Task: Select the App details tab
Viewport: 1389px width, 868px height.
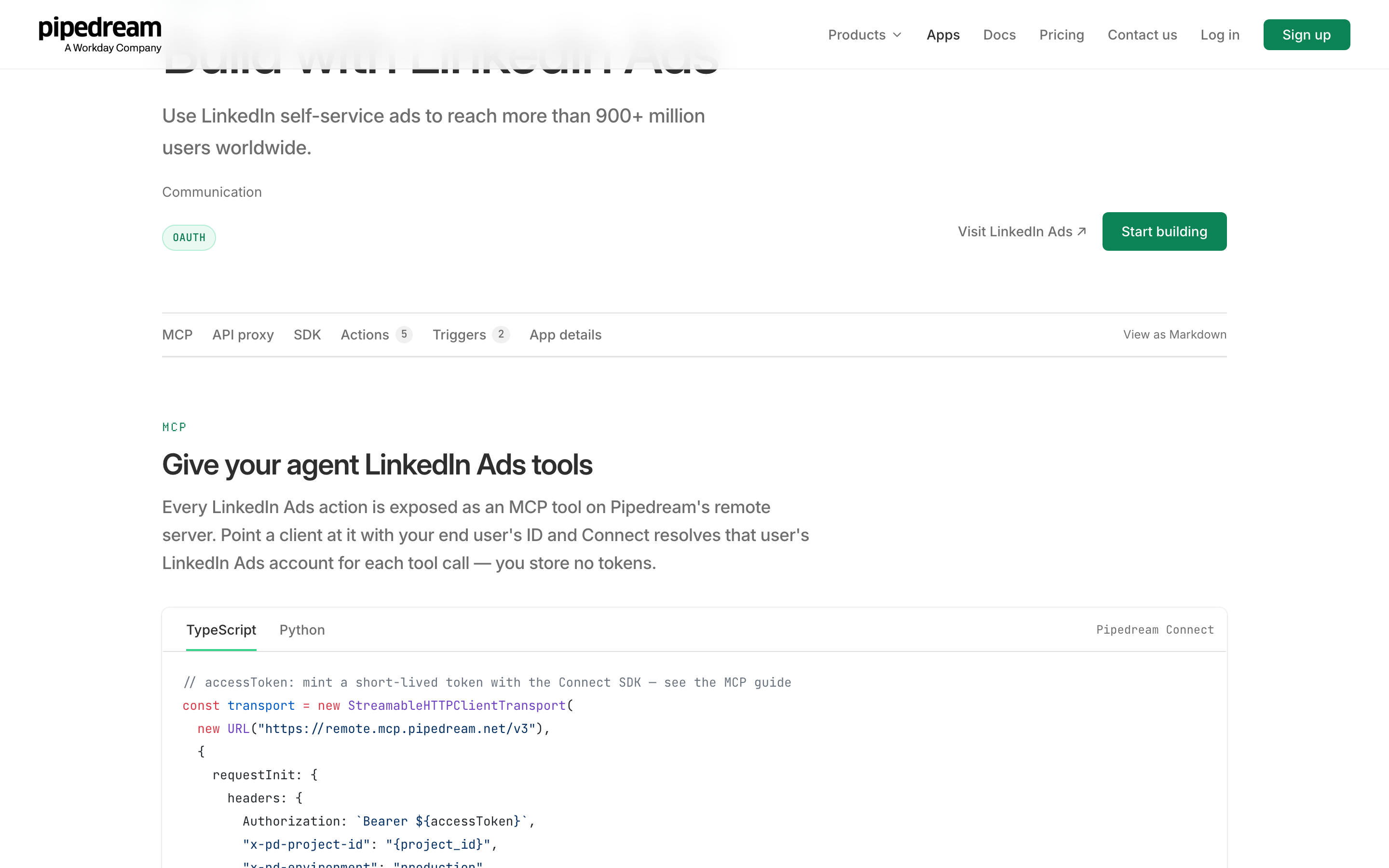Action: [x=565, y=335]
